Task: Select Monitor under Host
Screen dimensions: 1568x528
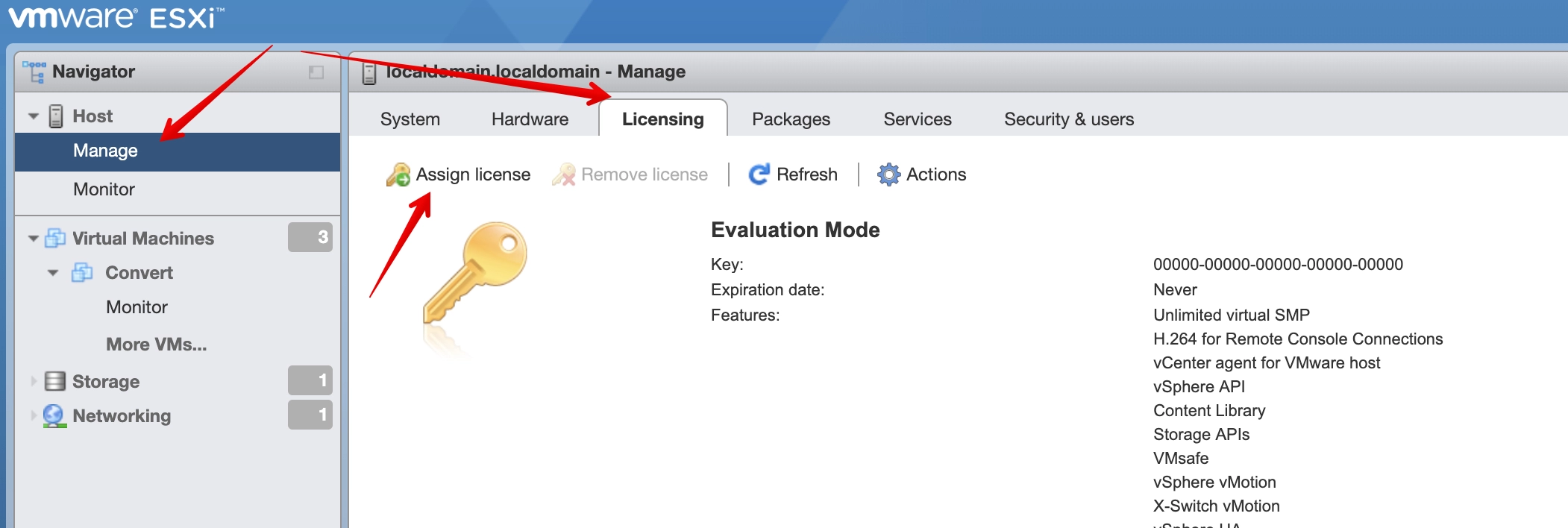Action: (104, 189)
